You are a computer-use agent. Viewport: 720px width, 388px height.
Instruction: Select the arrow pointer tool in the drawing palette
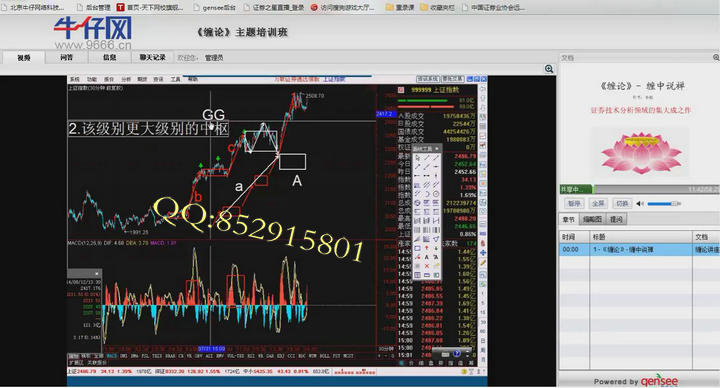[417, 158]
